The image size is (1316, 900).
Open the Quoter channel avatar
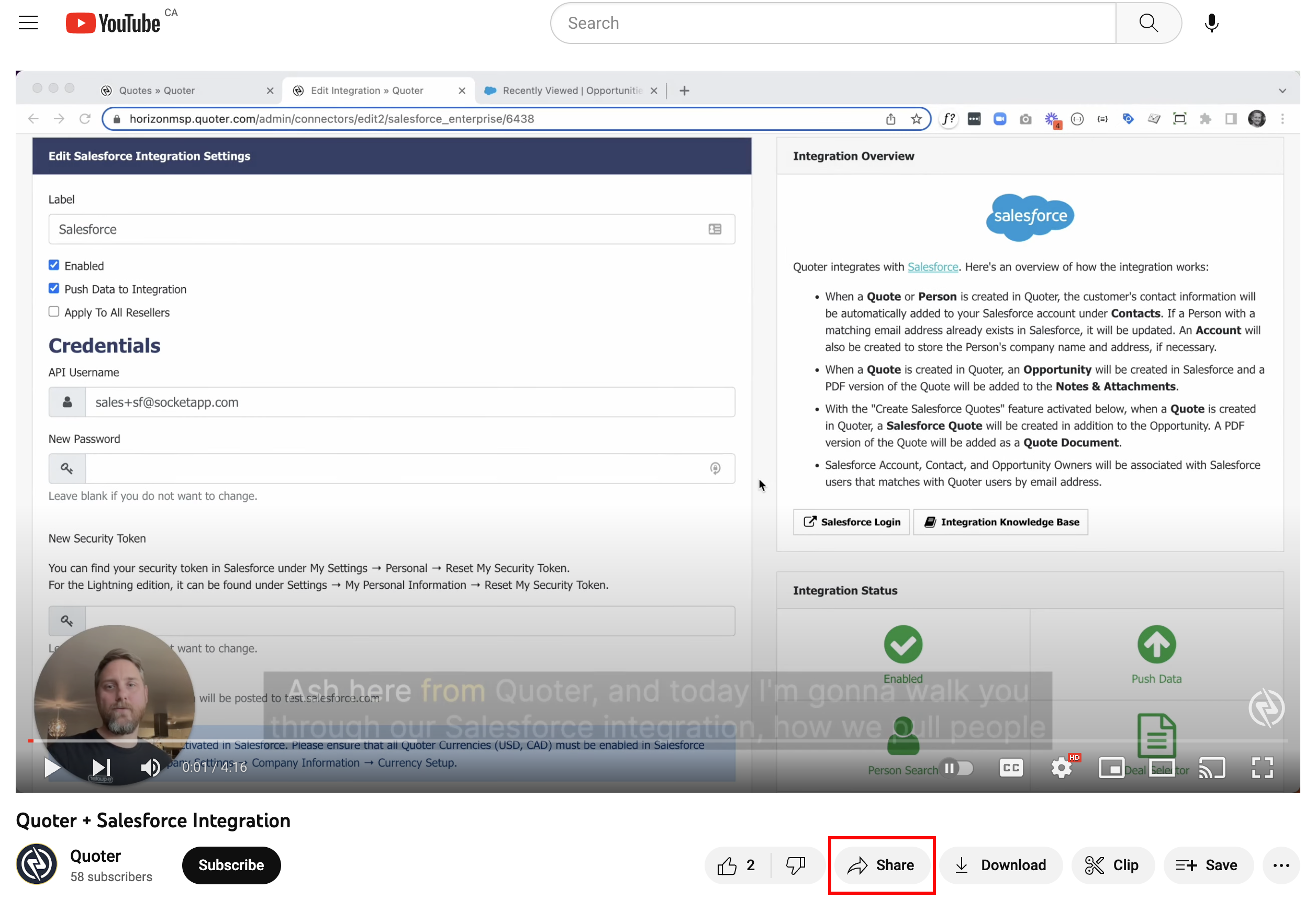pyautogui.click(x=37, y=864)
